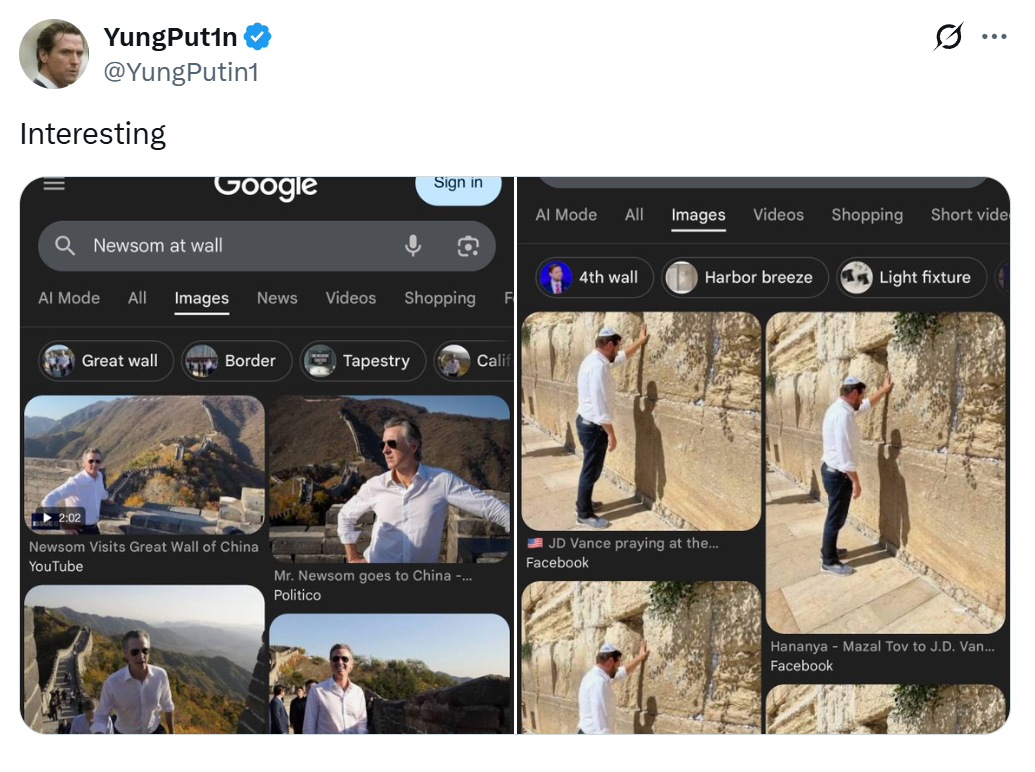The image size is (1035, 772).
Task: Select the 'Tapestry' filter chip
Action: (363, 361)
